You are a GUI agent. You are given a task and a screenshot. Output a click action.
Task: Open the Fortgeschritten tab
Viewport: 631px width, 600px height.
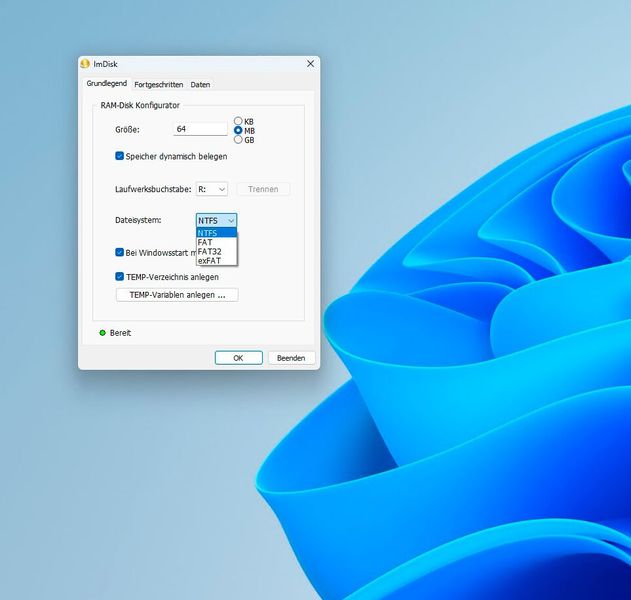pyautogui.click(x=159, y=85)
